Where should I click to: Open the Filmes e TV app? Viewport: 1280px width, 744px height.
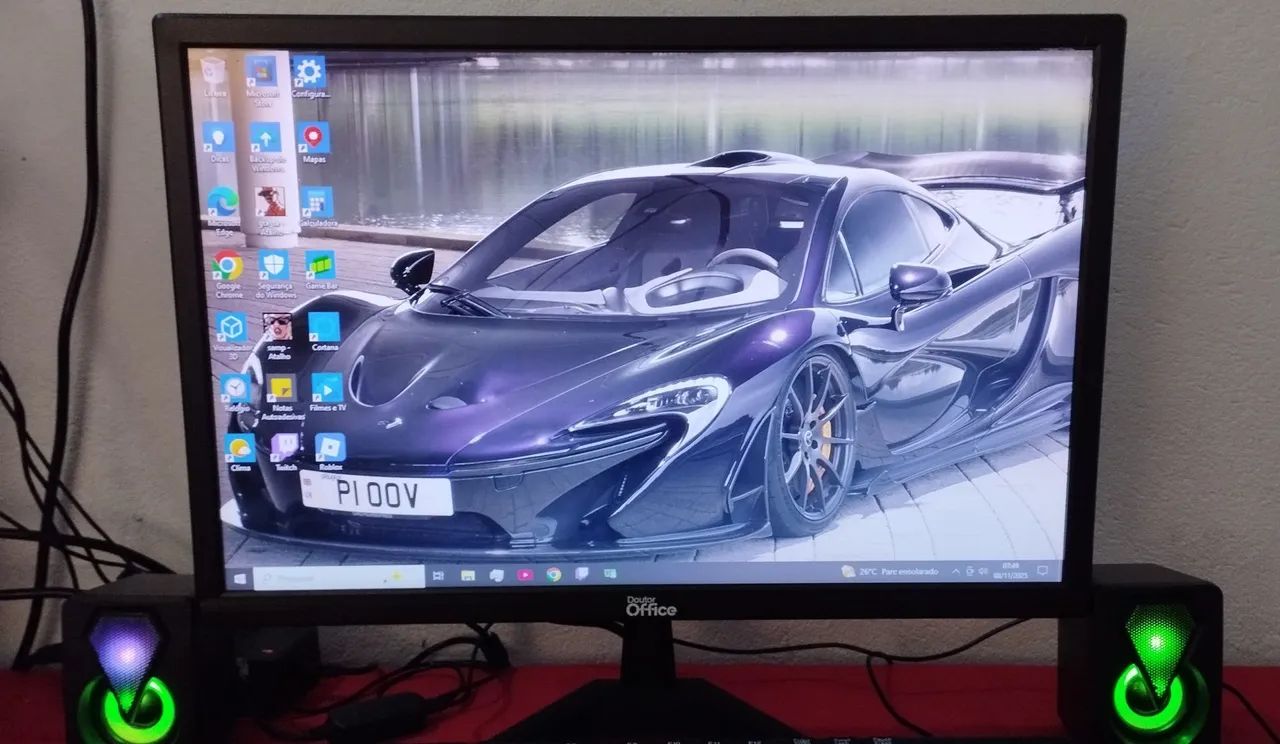[x=330, y=388]
